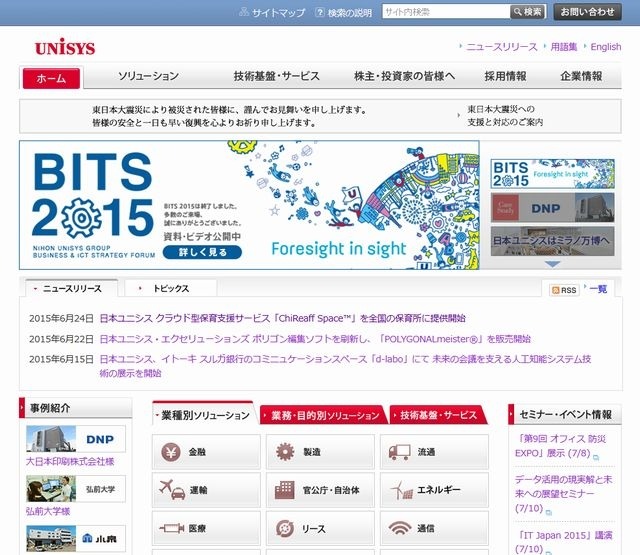Image resolution: width=640 pixels, height=555 pixels.
Task: Select the ミラノ万博 banner thumbnail
Action: coord(552,241)
